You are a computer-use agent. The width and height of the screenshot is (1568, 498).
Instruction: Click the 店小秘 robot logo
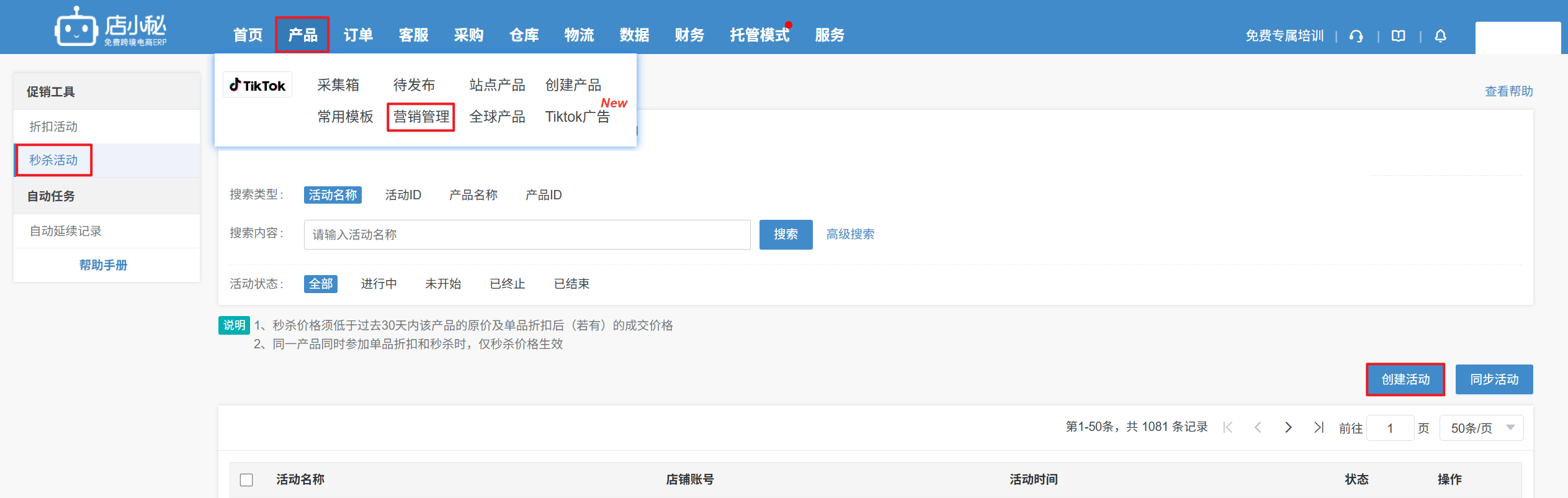[x=76, y=27]
